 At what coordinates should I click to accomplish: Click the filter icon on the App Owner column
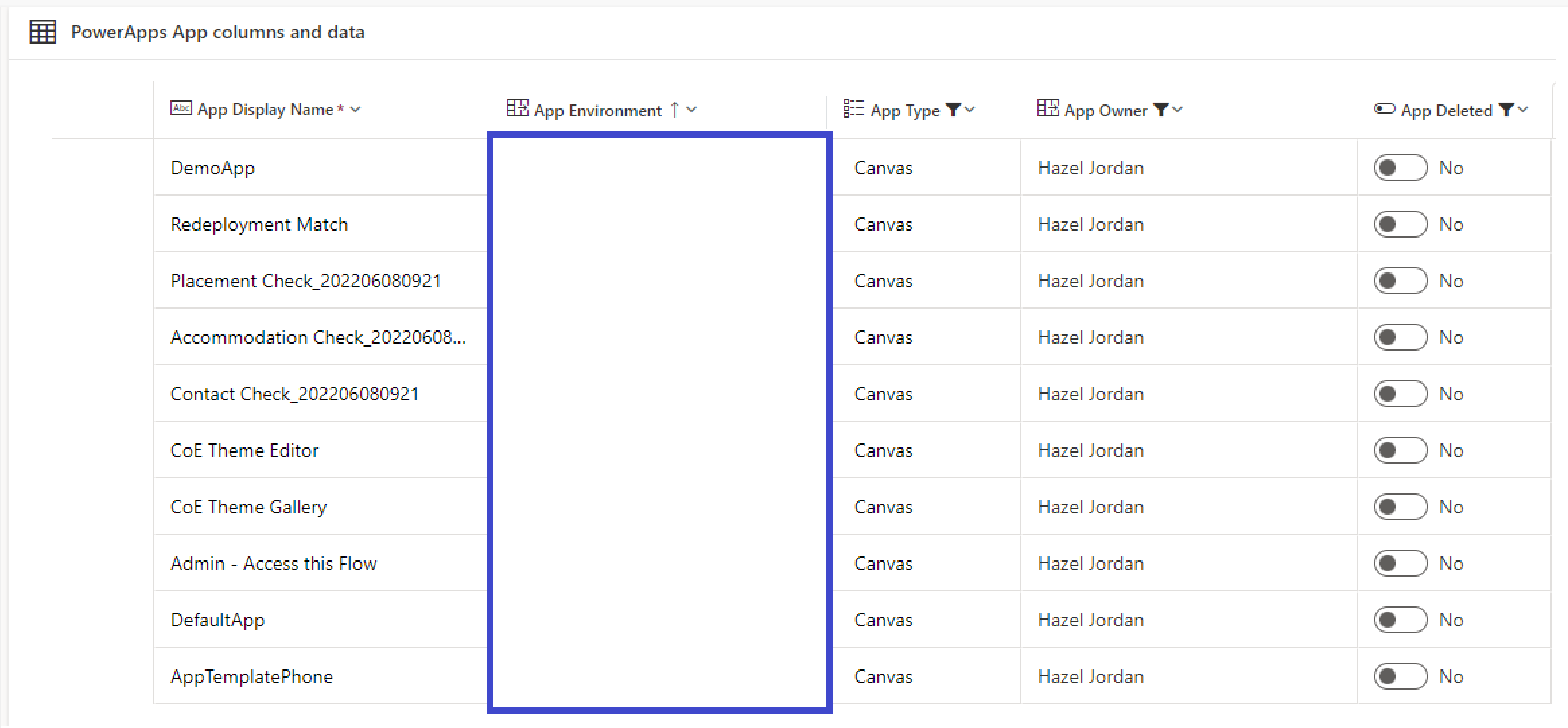pyautogui.click(x=1161, y=109)
